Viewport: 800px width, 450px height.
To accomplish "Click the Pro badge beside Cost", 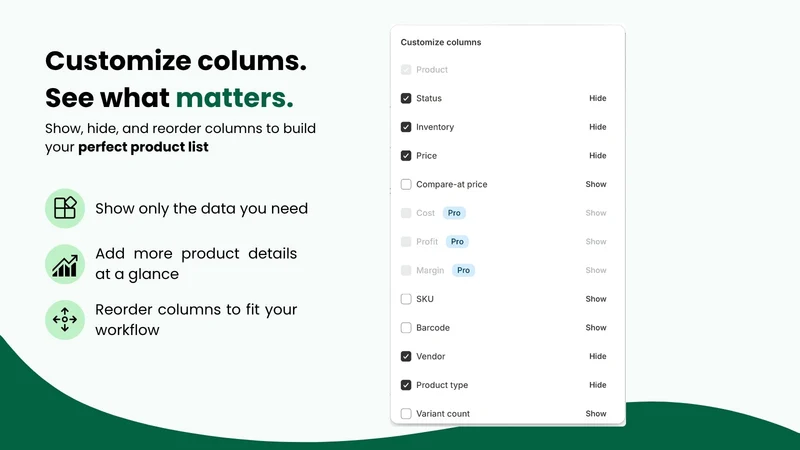I will click(x=454, y=213).
